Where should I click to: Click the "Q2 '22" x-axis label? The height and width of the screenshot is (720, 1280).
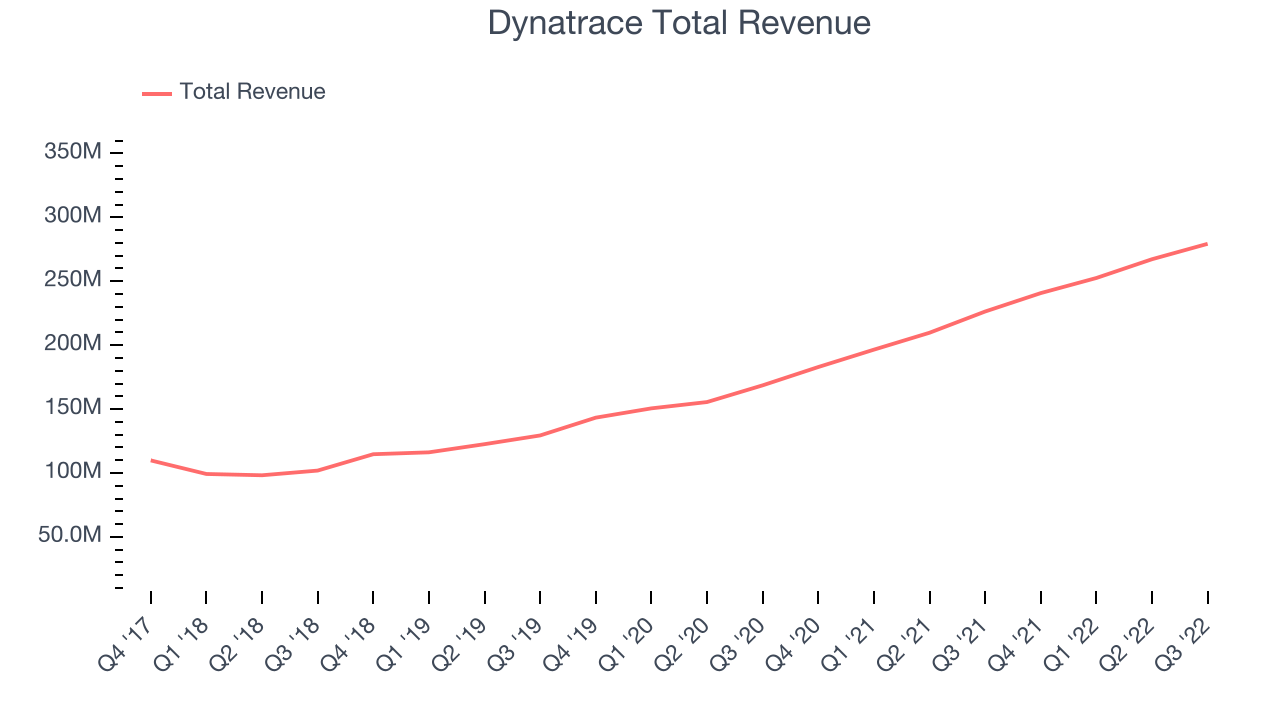(x=1126, y=643)
